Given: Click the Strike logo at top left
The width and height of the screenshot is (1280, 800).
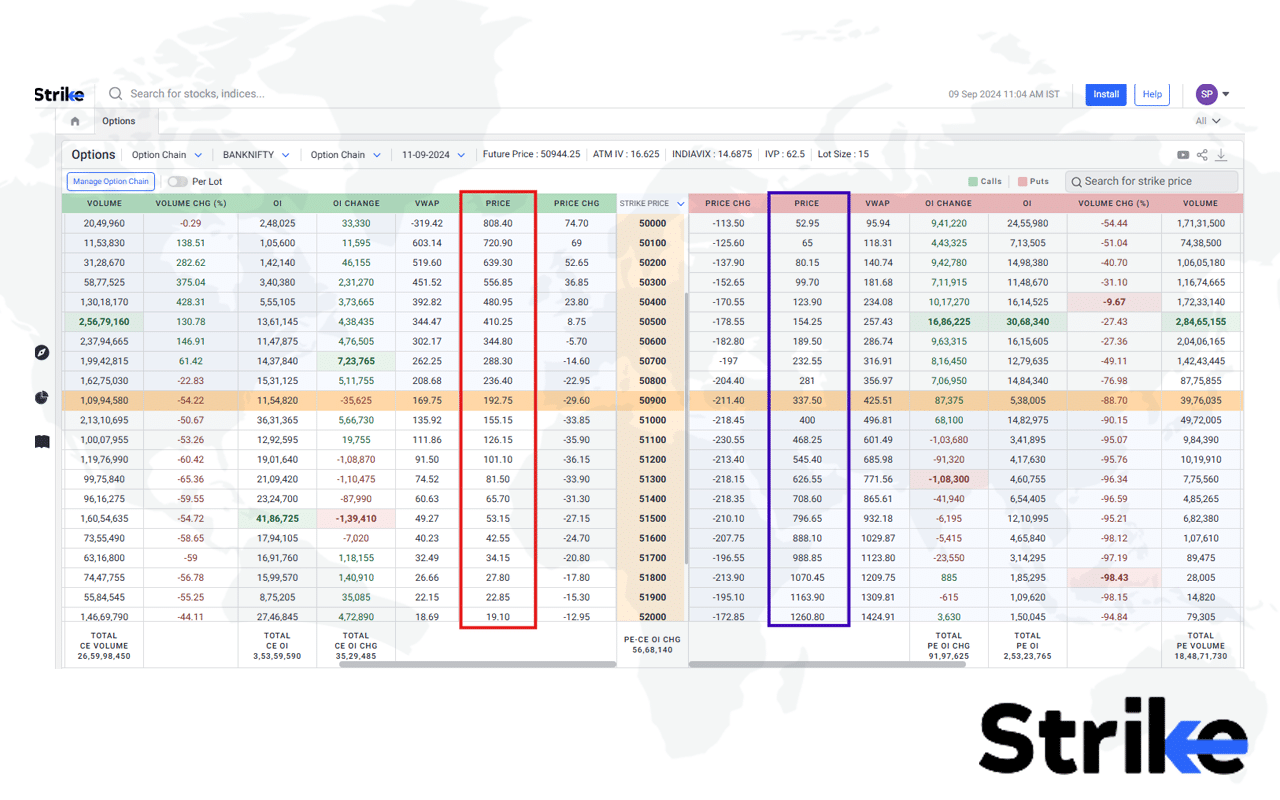Looking at the screenshot, I should [58, 93].
